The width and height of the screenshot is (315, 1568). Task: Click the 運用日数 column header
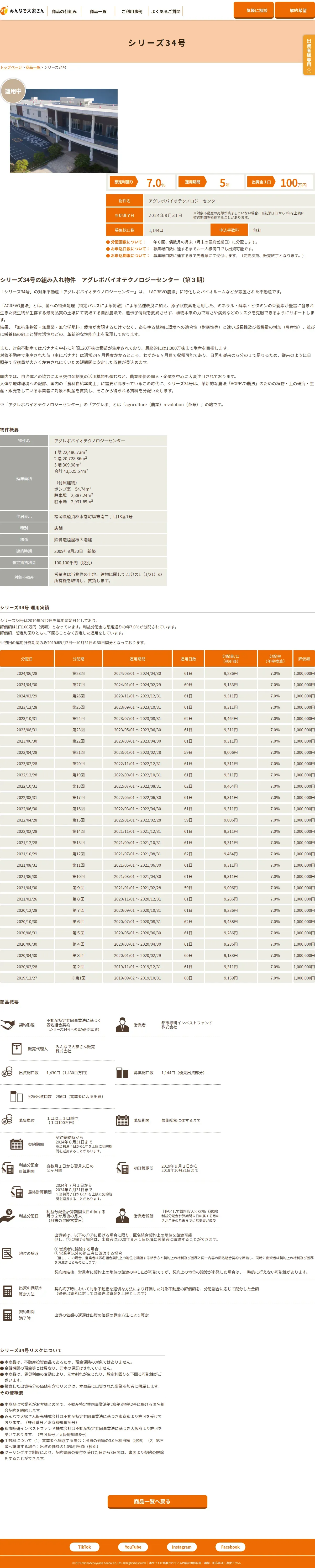click(188, 659)
